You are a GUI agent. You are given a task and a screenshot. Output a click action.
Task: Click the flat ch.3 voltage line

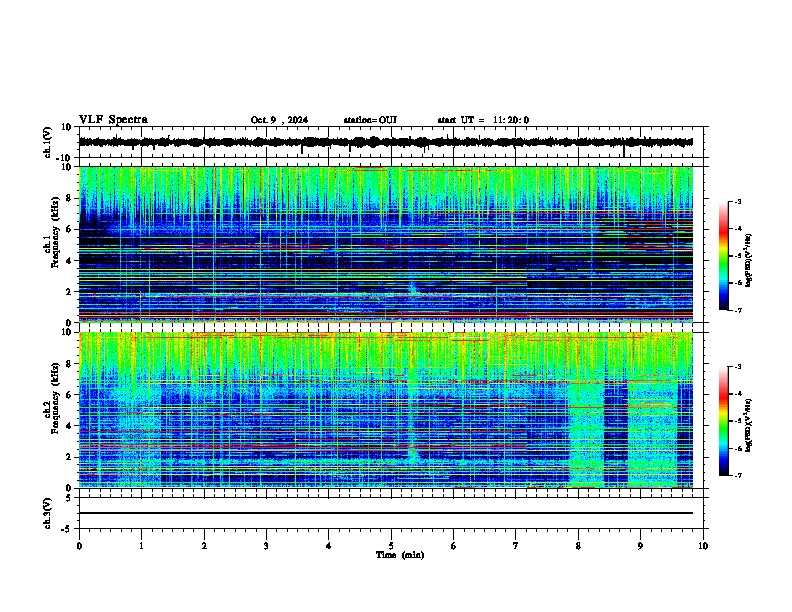[386, 513]
